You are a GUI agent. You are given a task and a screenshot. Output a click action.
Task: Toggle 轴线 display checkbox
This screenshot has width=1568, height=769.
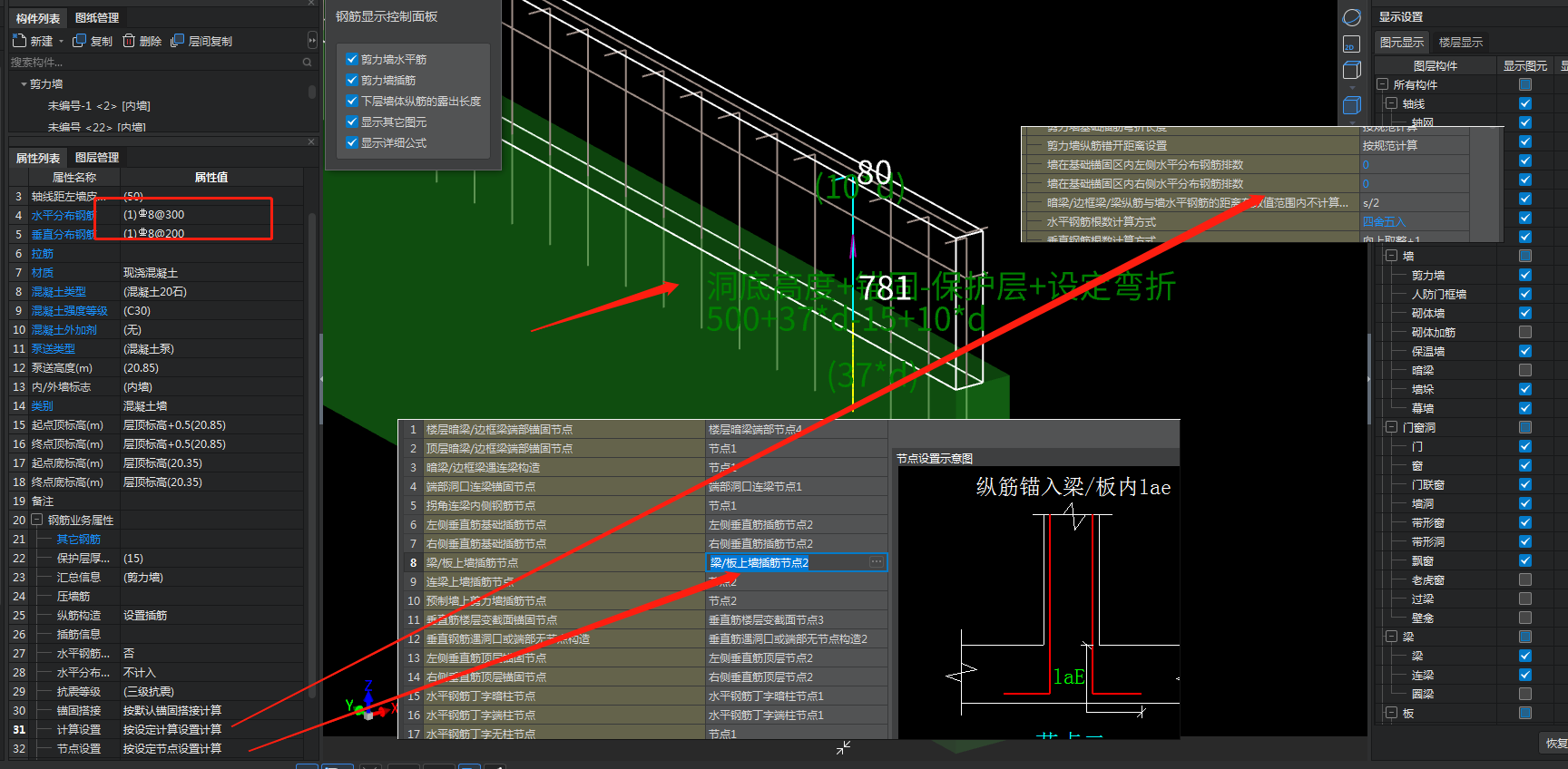click(1525, 103)
